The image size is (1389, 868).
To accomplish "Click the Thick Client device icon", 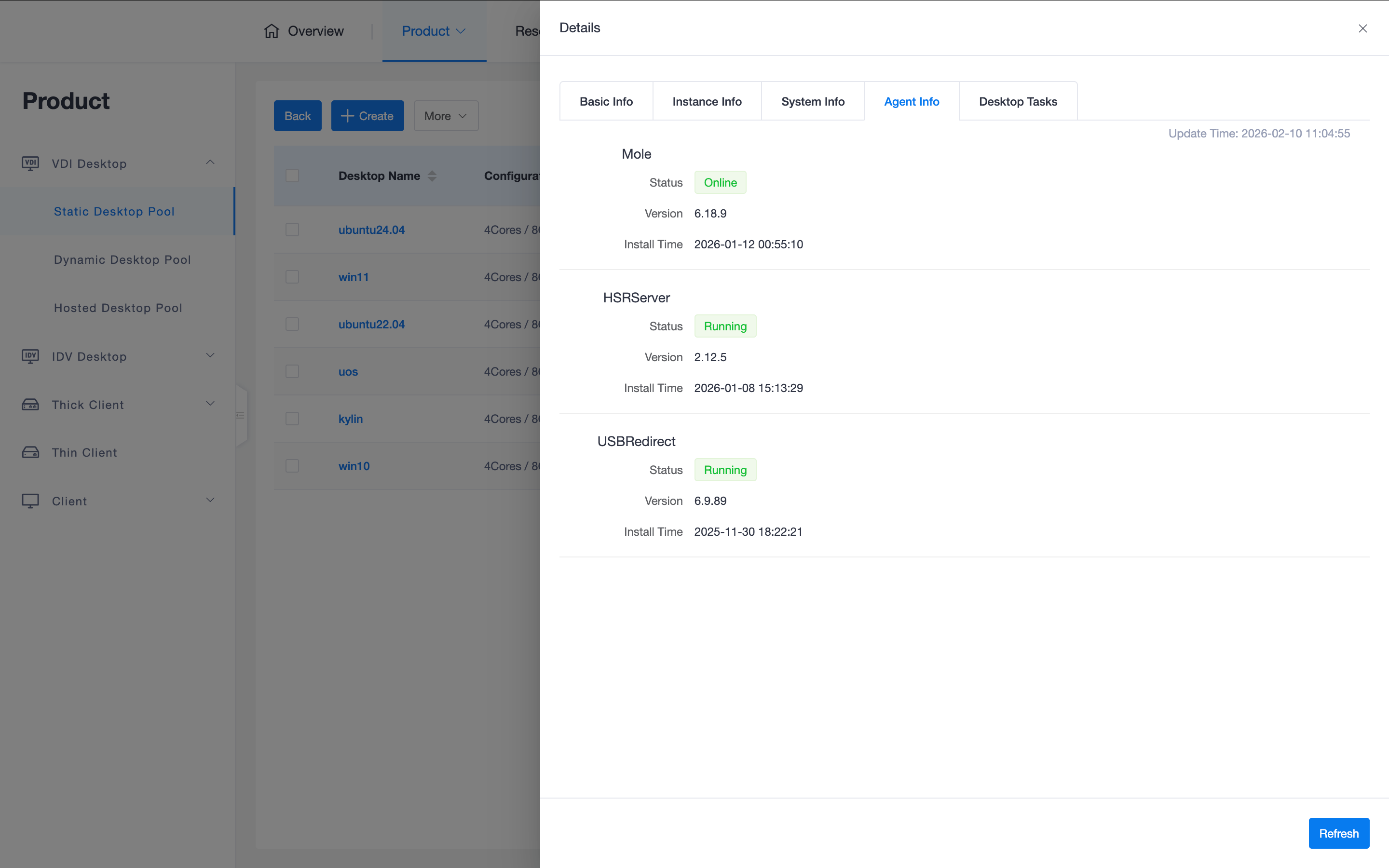I will point(30,405).
